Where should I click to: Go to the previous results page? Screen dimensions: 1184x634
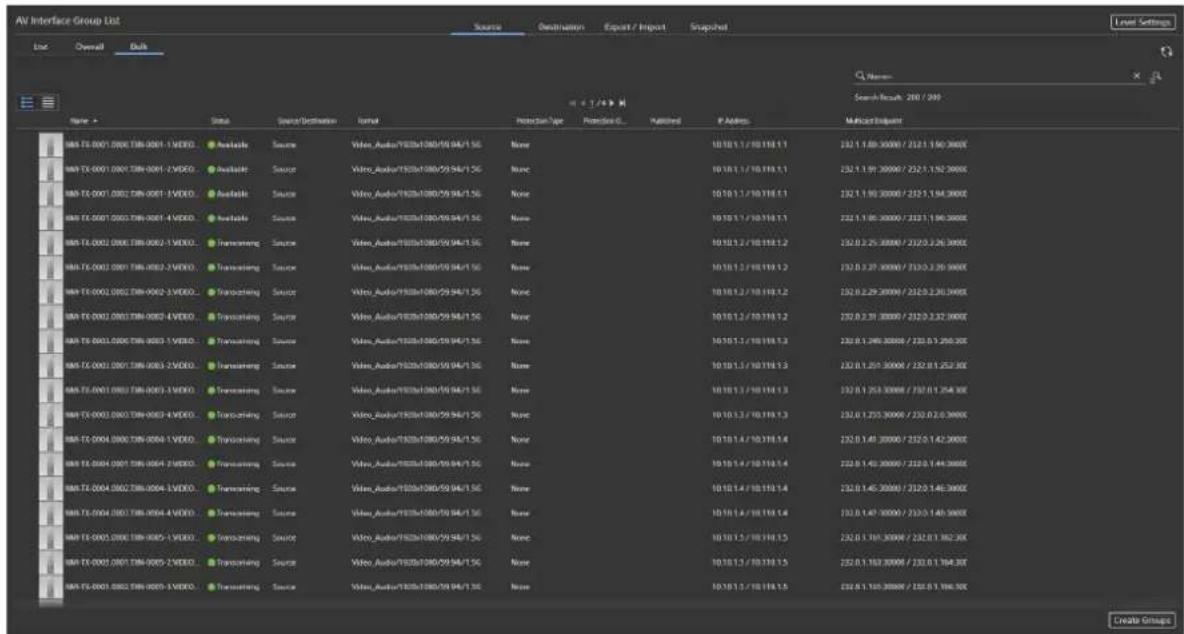point(584,103)
